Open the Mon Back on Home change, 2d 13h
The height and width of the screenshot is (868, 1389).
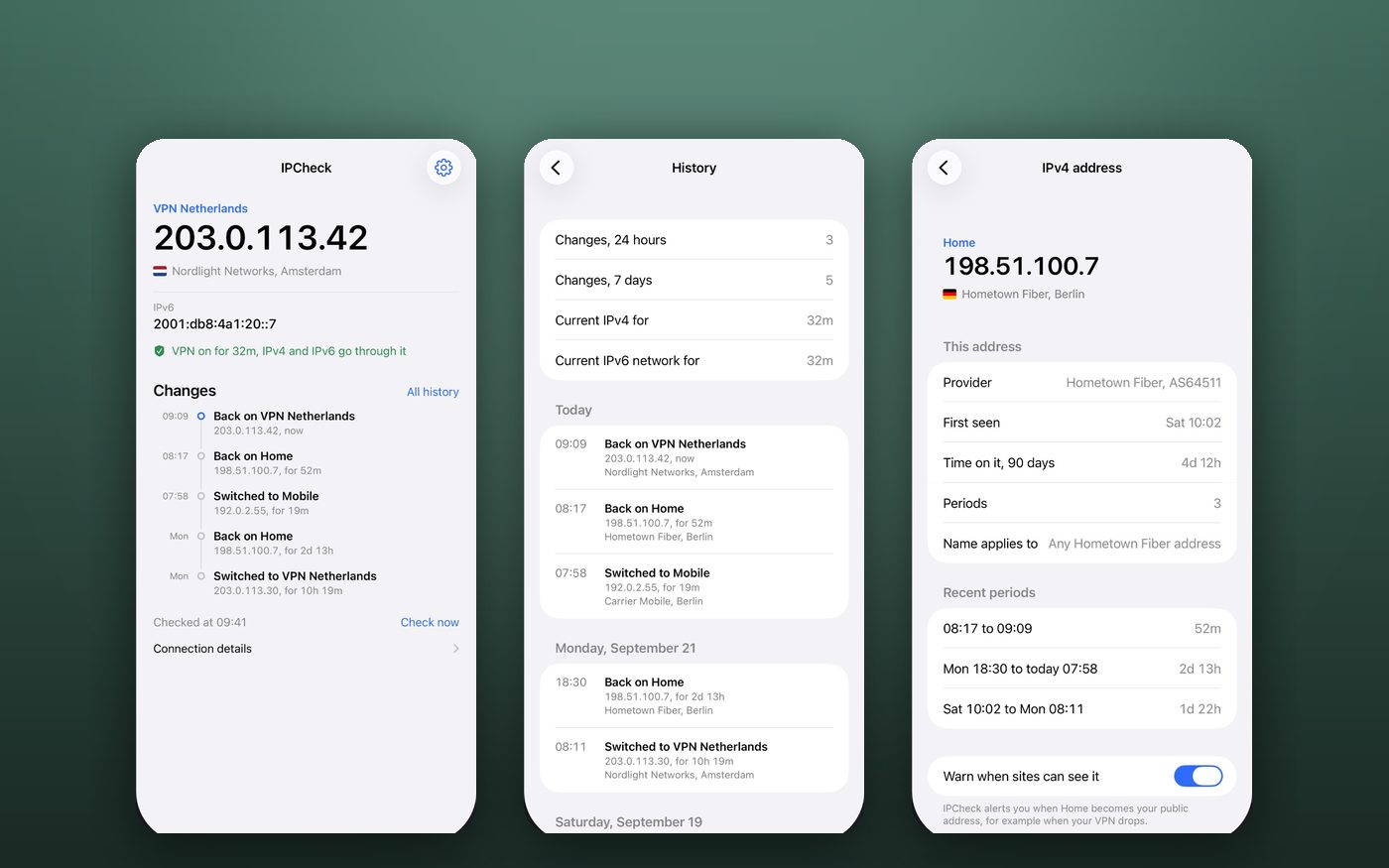point(307,543)
